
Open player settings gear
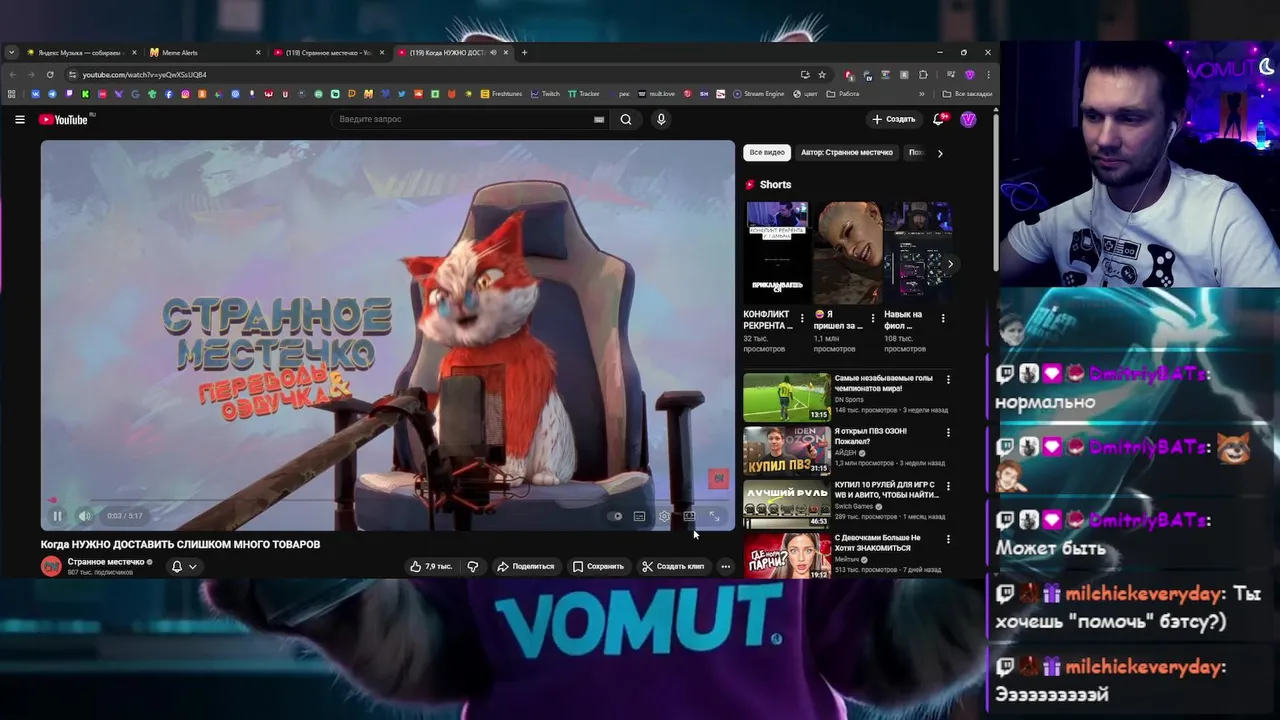click(x=664, y=516)
